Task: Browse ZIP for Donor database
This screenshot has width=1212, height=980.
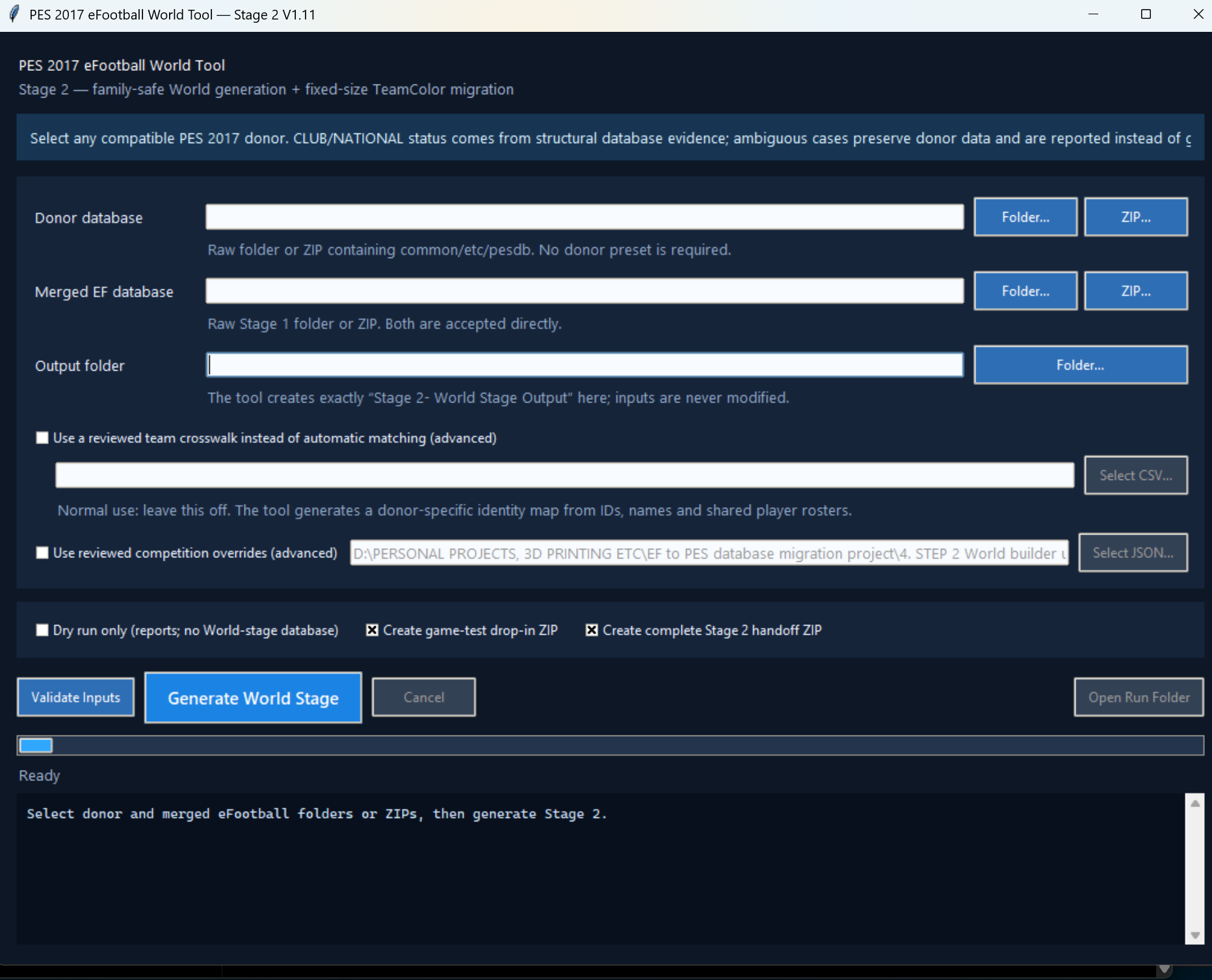Action: pos(1136,217)
